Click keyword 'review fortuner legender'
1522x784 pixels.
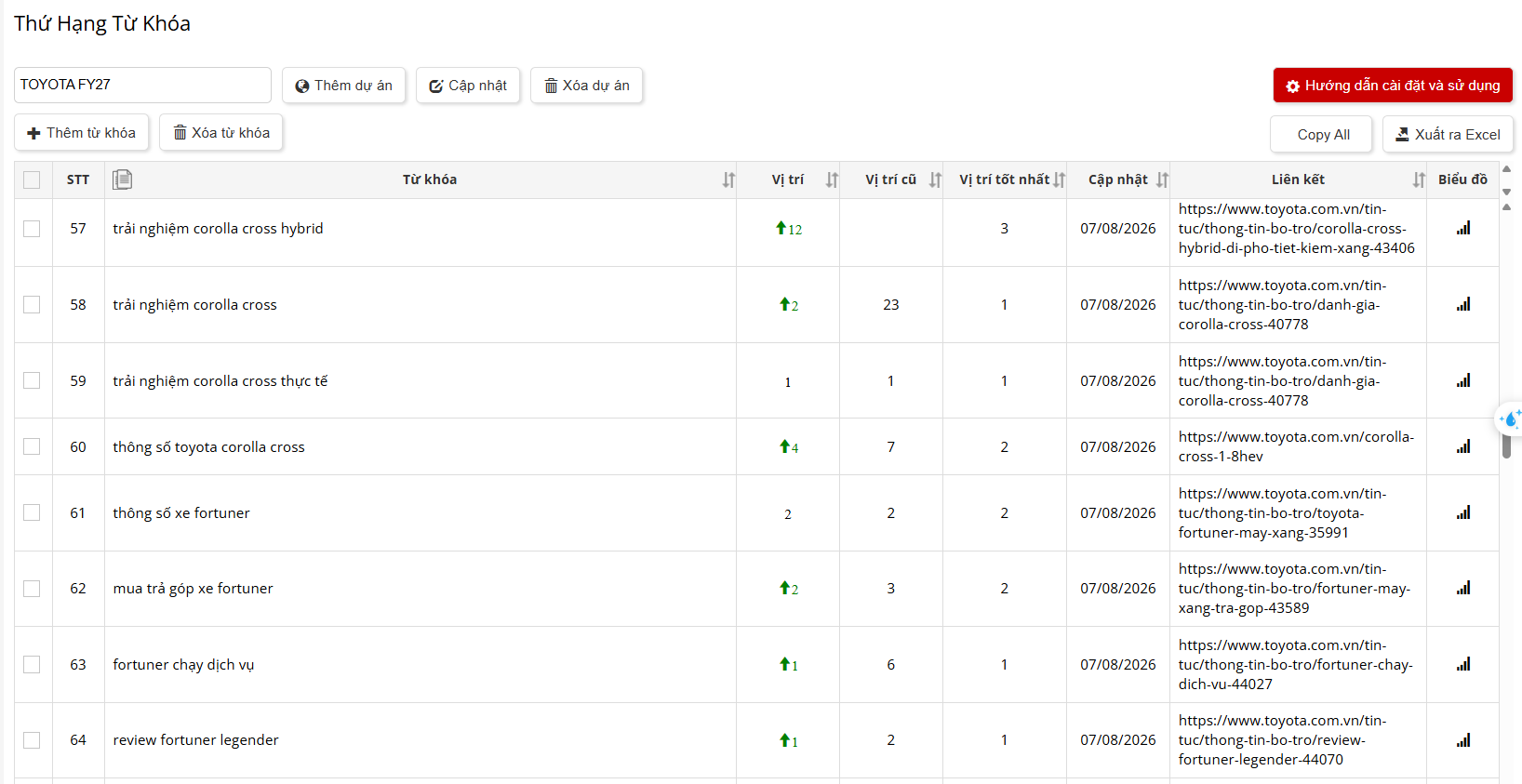point(195,740)
